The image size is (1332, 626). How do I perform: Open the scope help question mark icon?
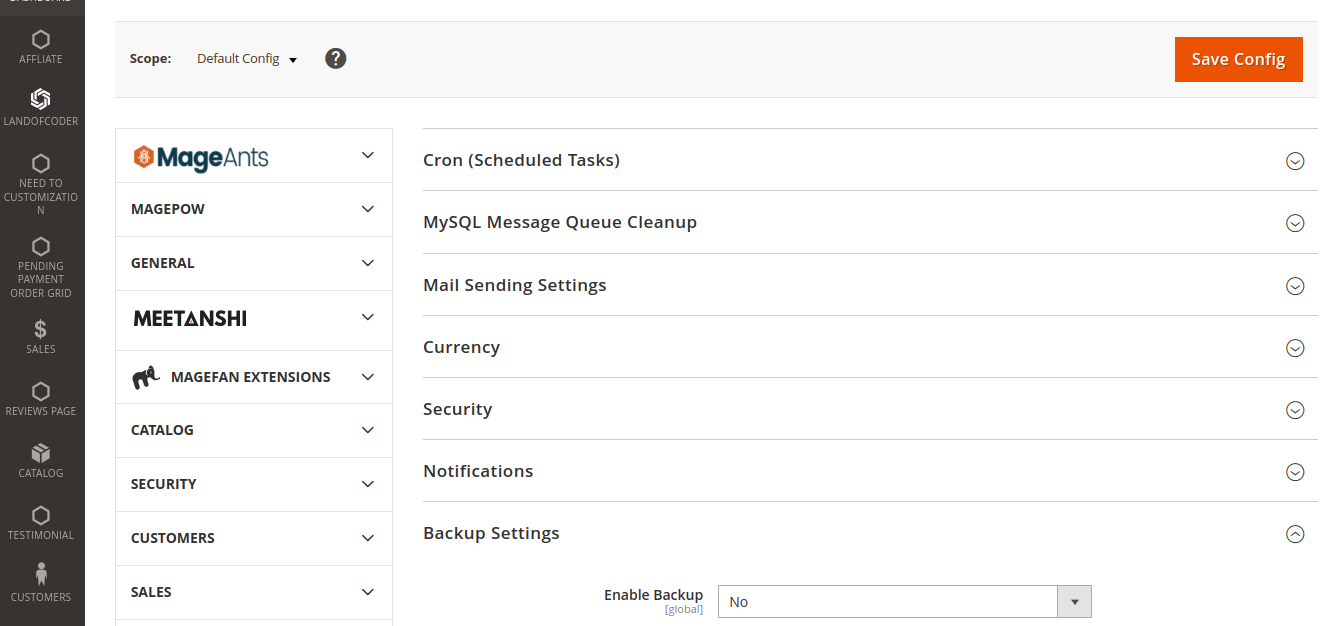pos(335,58)
